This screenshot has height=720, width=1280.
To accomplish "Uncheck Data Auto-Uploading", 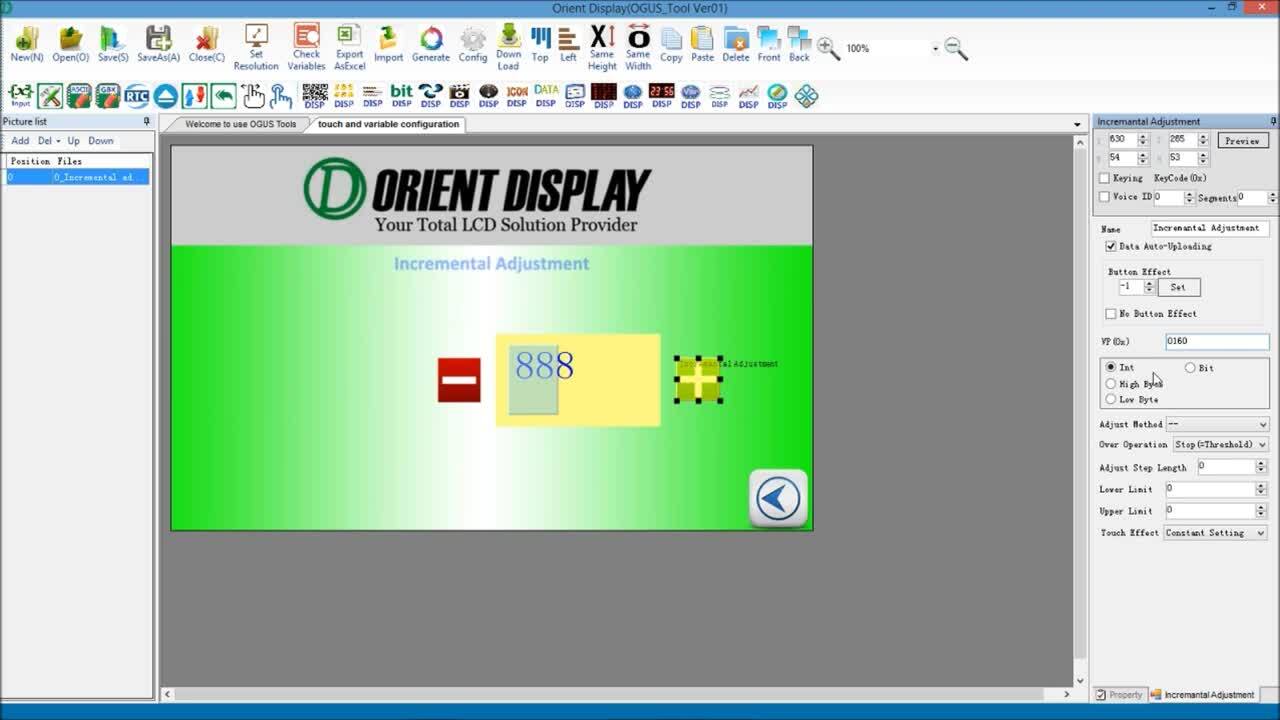I will (1111, 246).
